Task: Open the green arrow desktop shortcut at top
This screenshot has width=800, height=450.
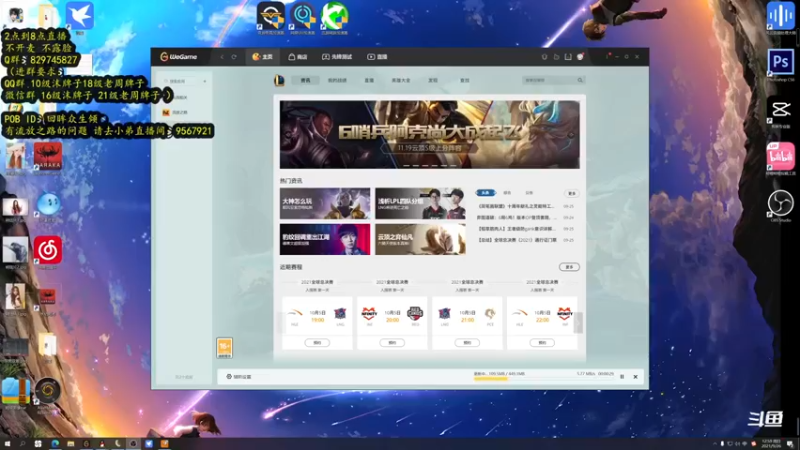Action: pos(335,18)
